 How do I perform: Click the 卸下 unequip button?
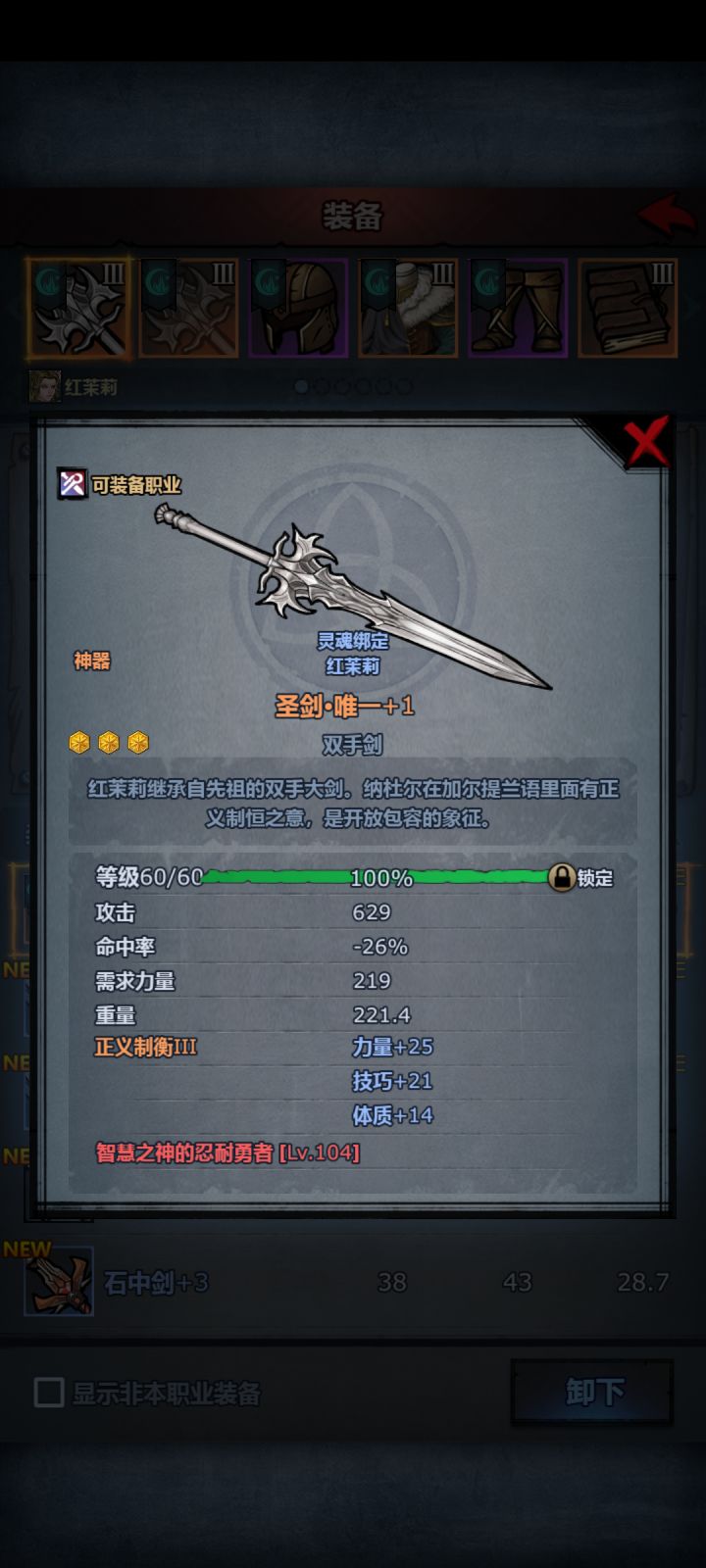coord(592,1392)
